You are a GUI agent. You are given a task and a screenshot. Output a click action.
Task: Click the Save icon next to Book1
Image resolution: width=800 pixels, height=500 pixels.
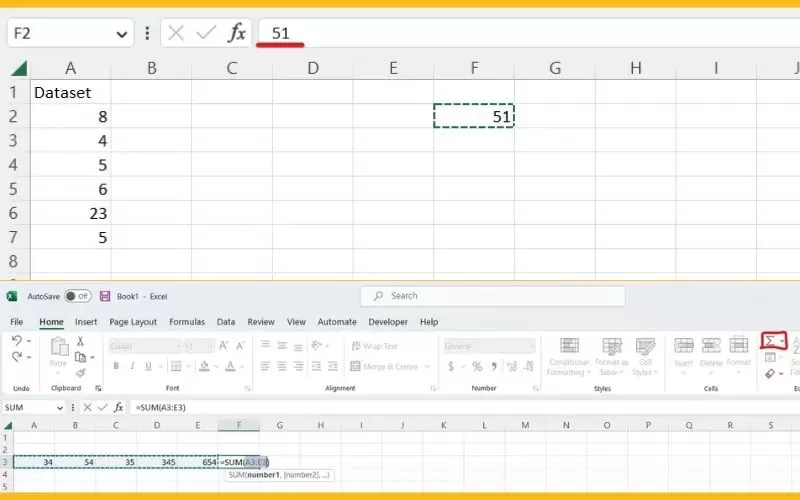click(x=105, y=296)
